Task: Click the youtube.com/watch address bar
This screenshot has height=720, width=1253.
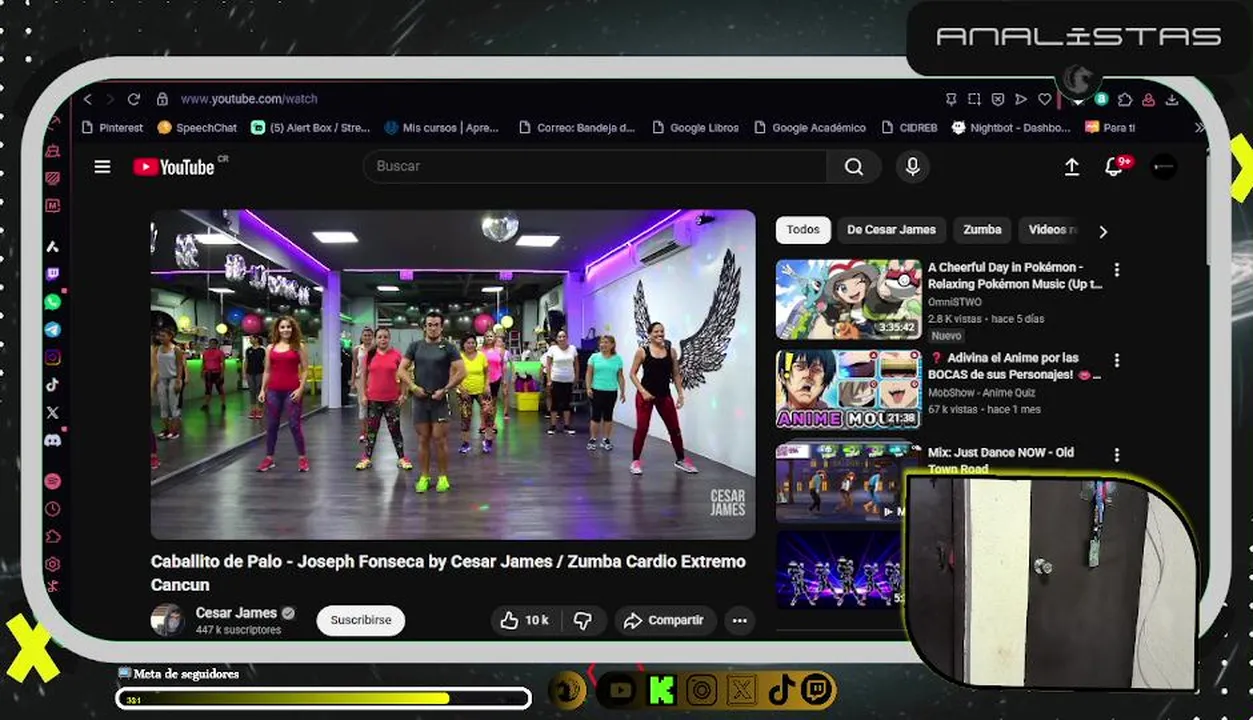Action: pyautogui.click(x=249, y=99)
